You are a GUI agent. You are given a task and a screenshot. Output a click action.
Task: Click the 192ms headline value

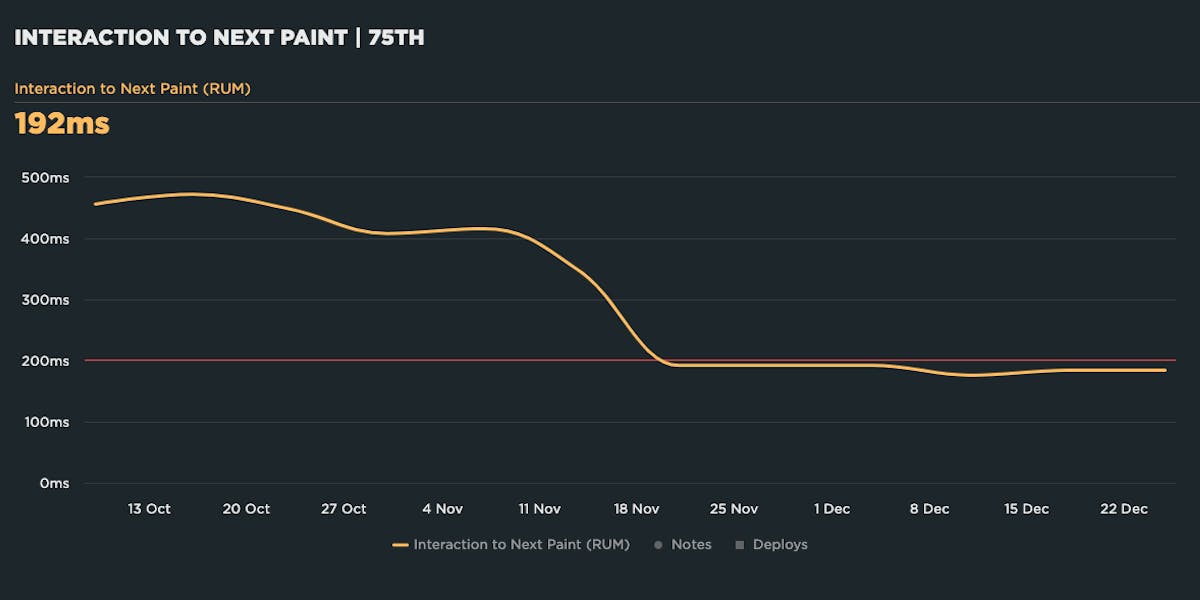(x=62, y=124)
